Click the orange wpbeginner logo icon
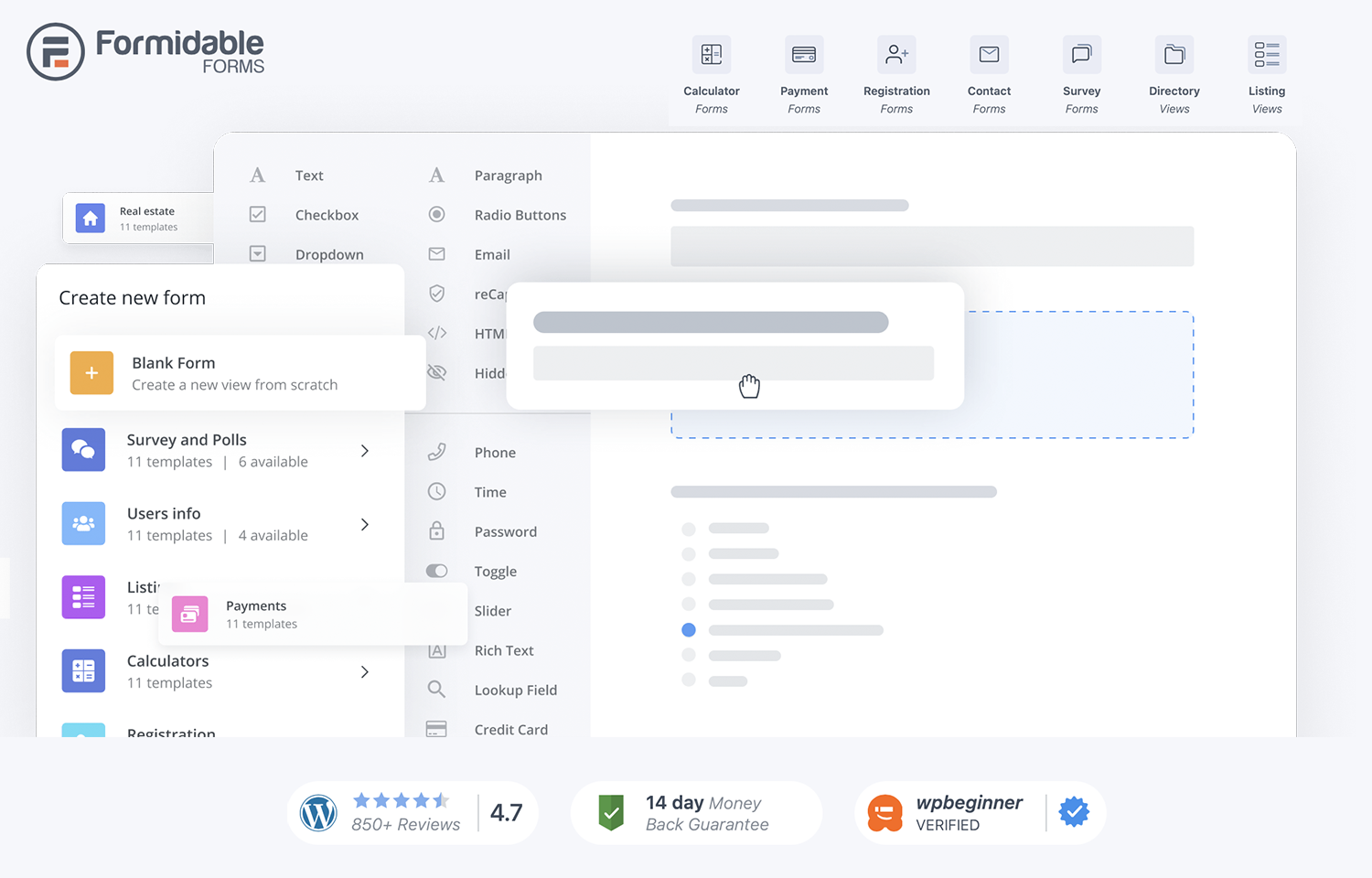Screen dimensions: 1372x878 [884, 812]
